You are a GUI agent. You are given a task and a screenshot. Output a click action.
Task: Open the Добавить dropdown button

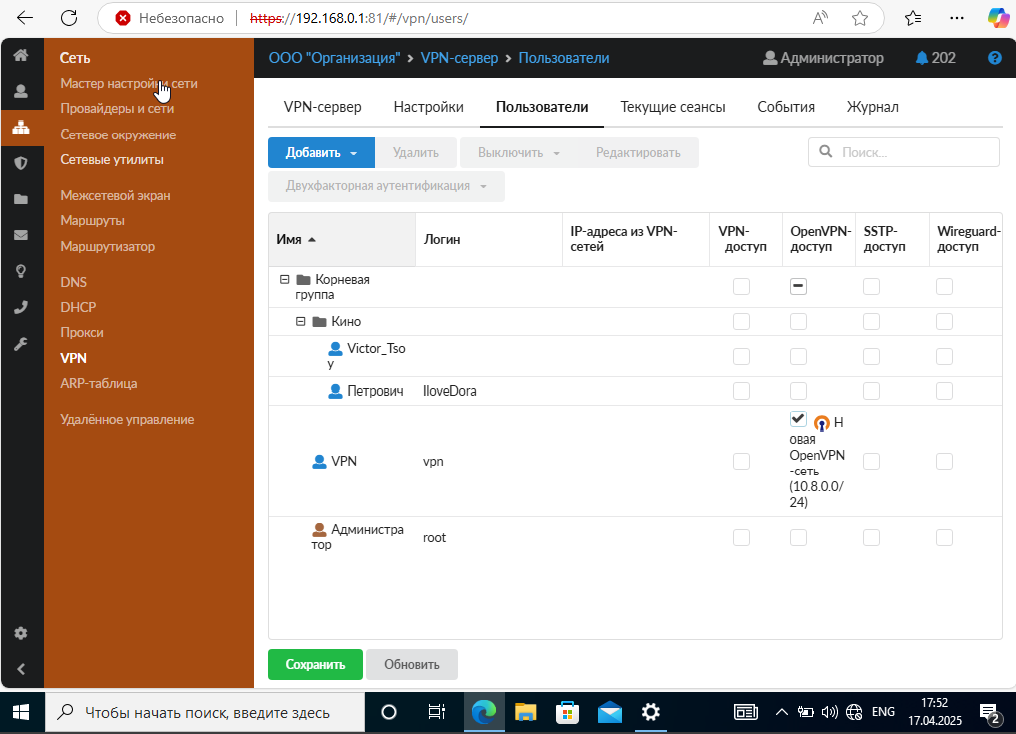click(x=321, y=153)
